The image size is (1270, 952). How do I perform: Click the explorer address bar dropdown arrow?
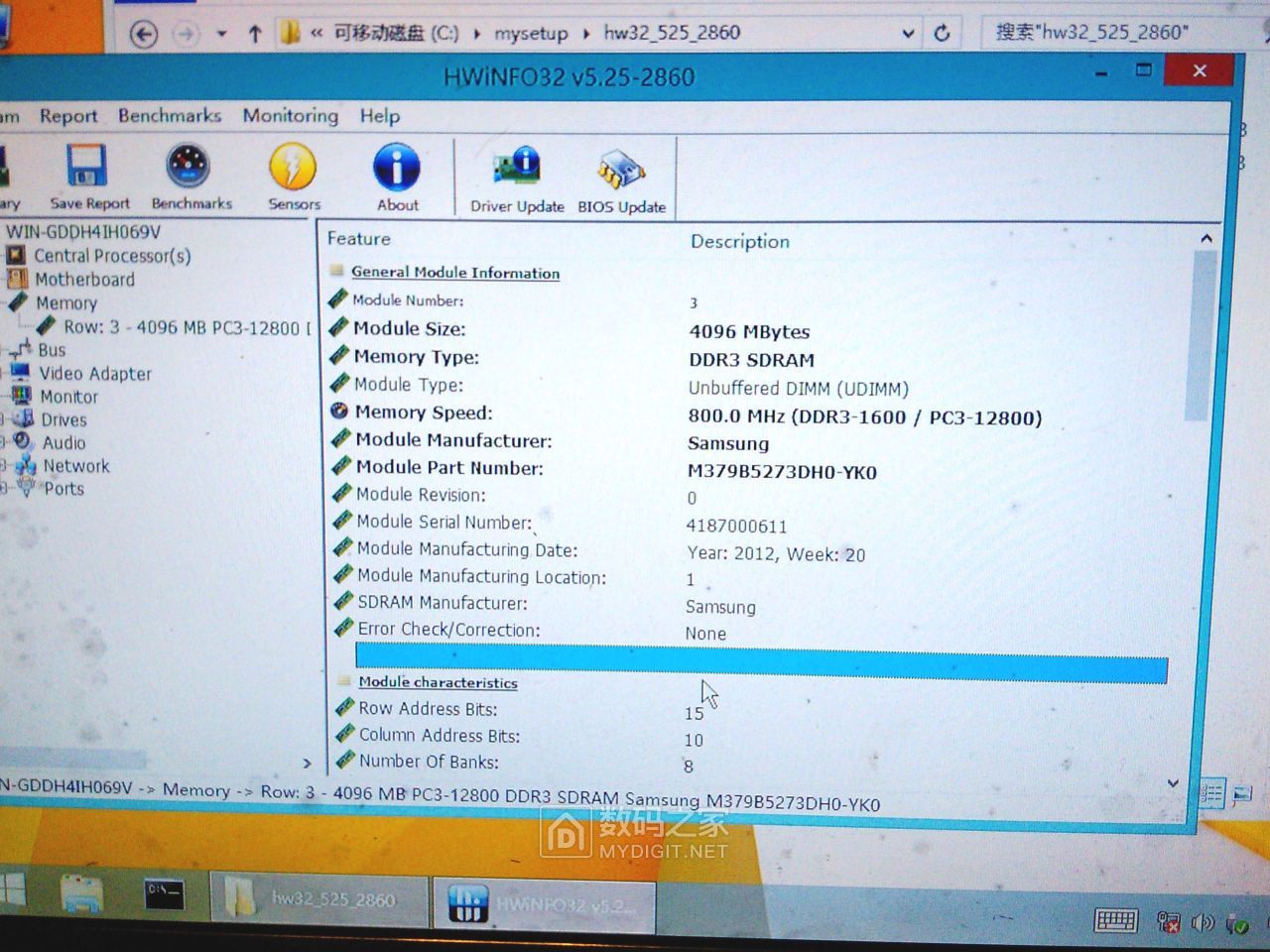coord(907,33)
